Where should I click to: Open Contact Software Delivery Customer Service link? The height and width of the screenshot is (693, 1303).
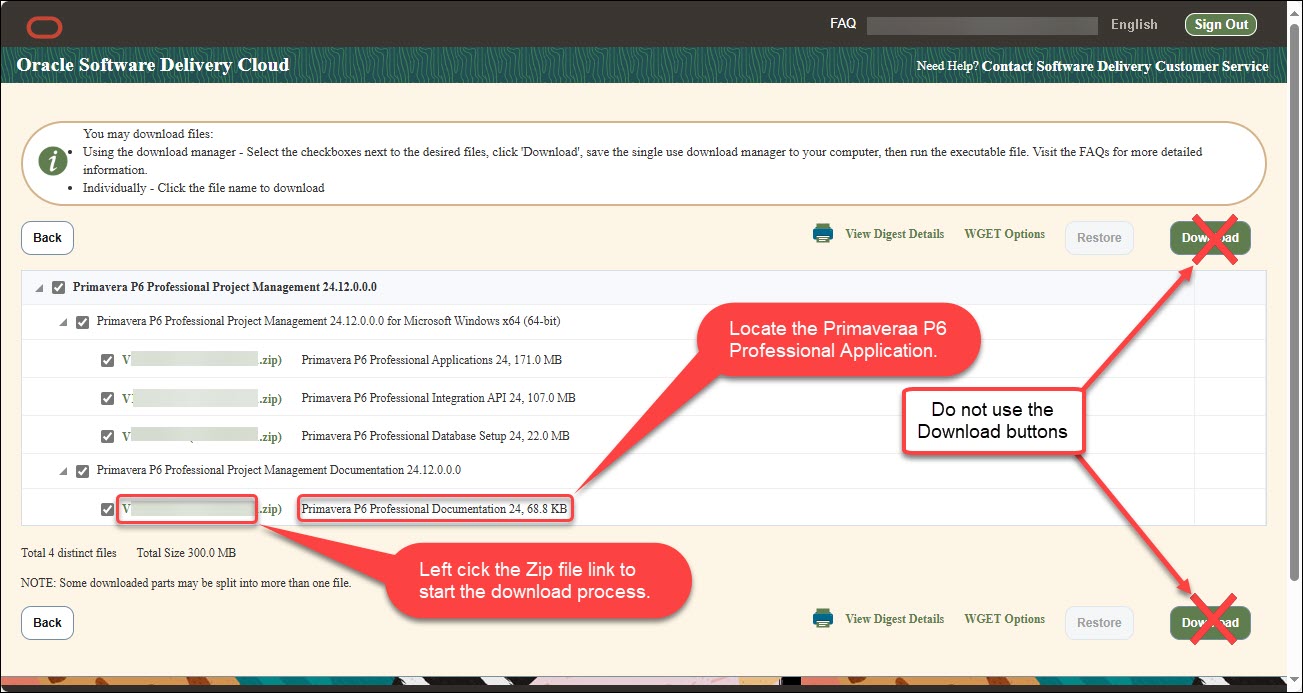point(1125,66)
